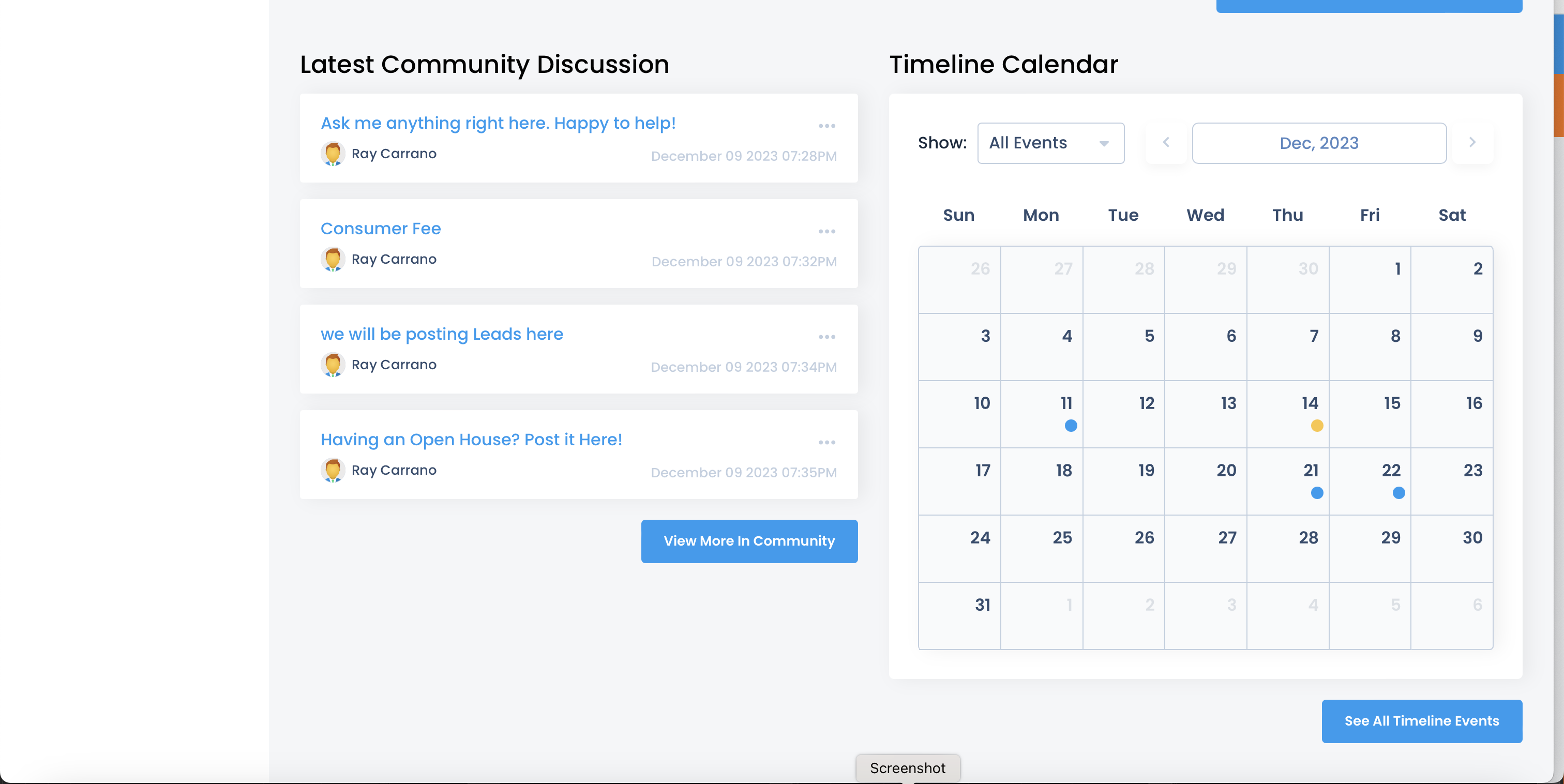Click timestamp December 09 2023 07:34PM

coord(744,367)
